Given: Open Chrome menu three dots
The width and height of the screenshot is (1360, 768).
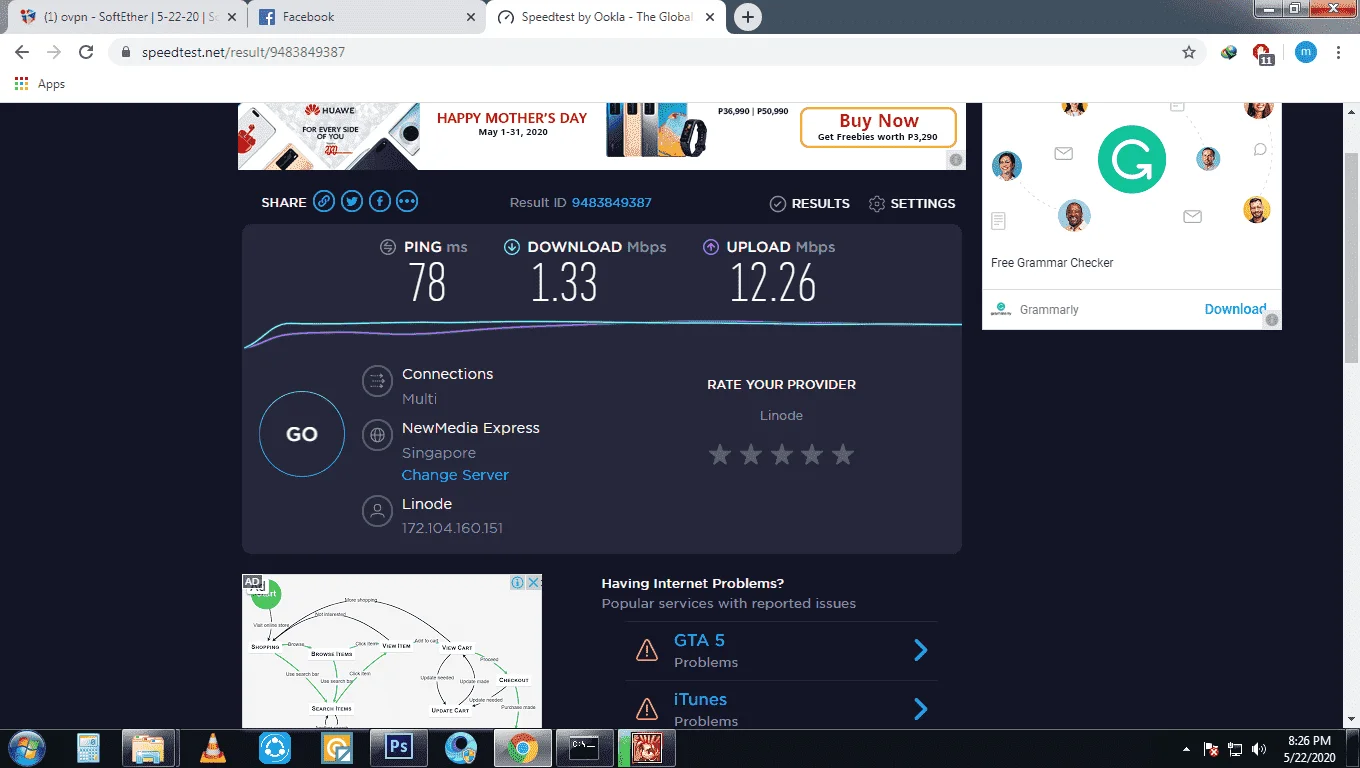Looking at the screenshot, I should pos(1339,52).
